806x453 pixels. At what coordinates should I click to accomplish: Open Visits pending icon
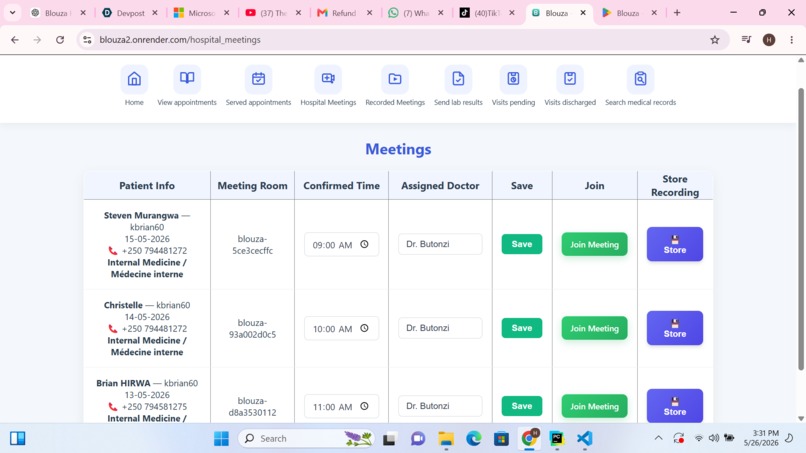click(513, 79)
